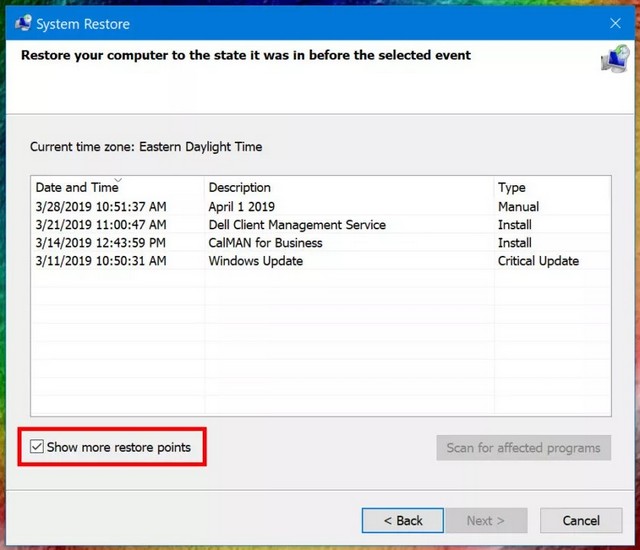The width and height of the screenshot is (640, 550).
Task: Sort by Type column header
Action: click(552, 187)
